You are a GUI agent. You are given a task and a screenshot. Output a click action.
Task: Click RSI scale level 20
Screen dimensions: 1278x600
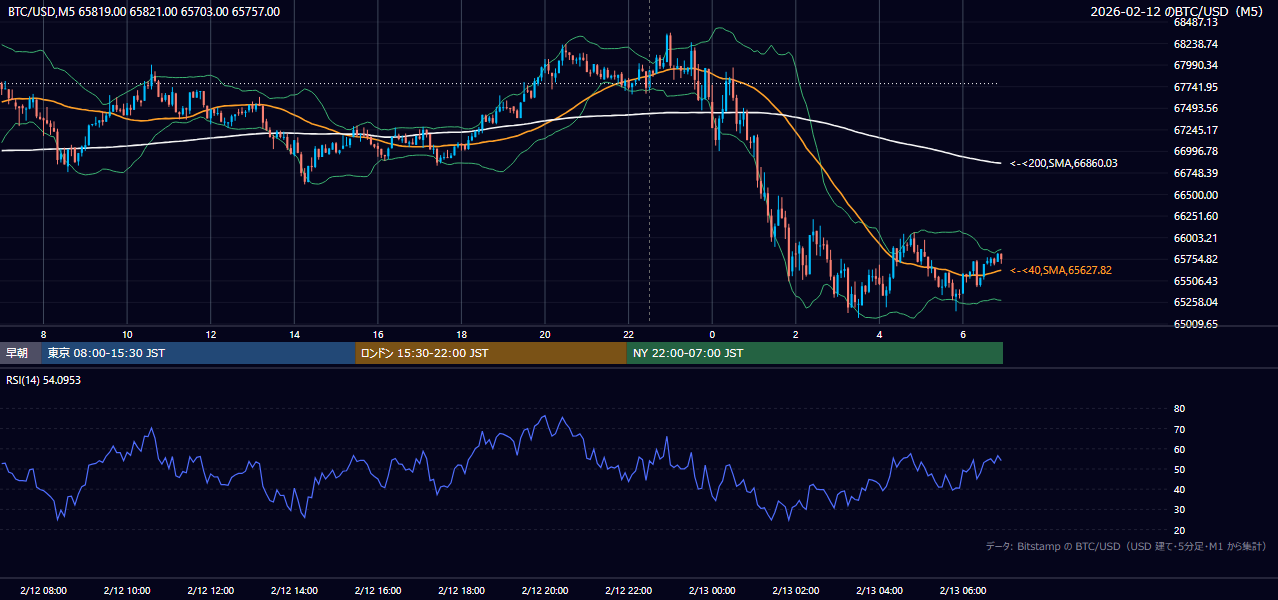pyautogui.click(x=1179, y=530)
